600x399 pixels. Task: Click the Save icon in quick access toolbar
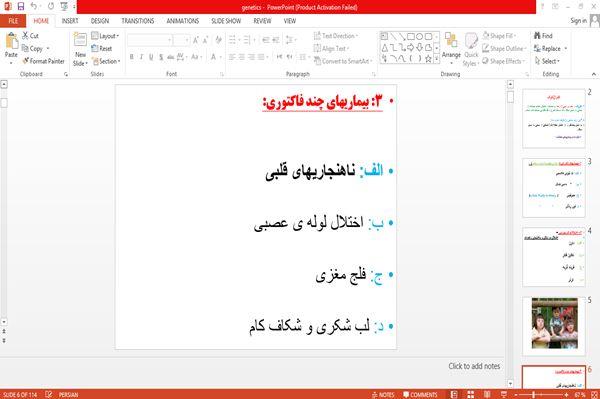[x=21, y=6]
